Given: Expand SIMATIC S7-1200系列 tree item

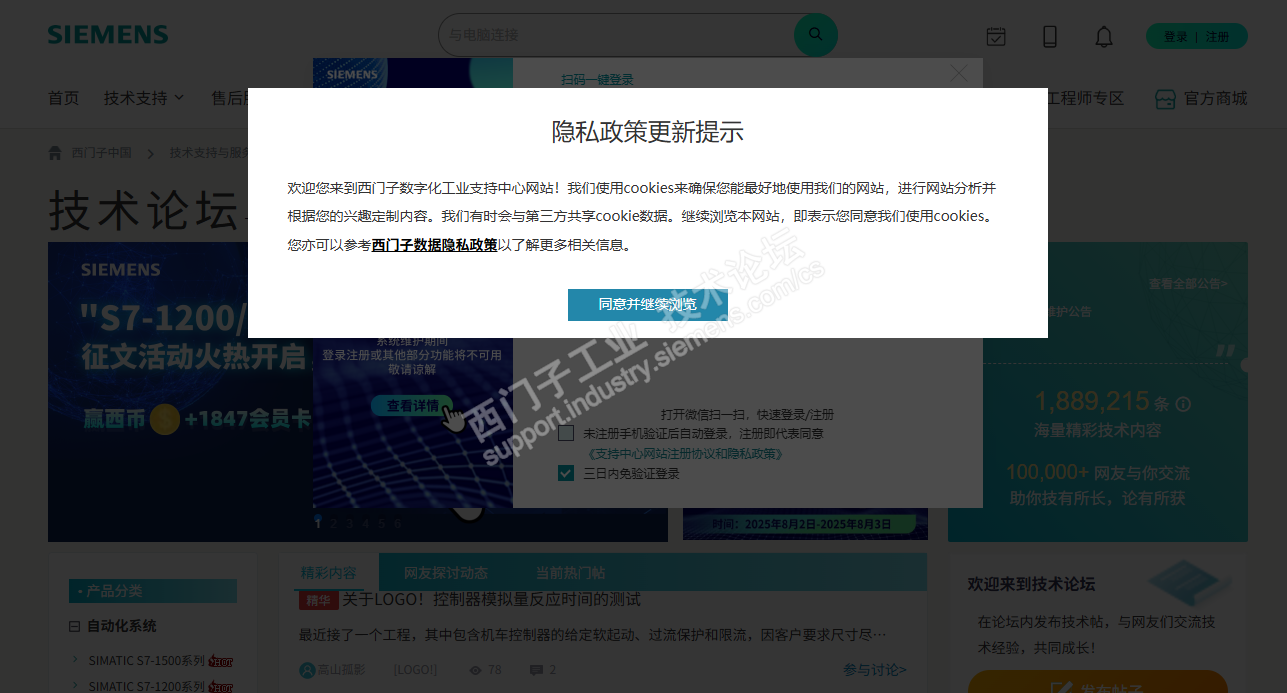Looking at the screenshot, I should [76, 686].
